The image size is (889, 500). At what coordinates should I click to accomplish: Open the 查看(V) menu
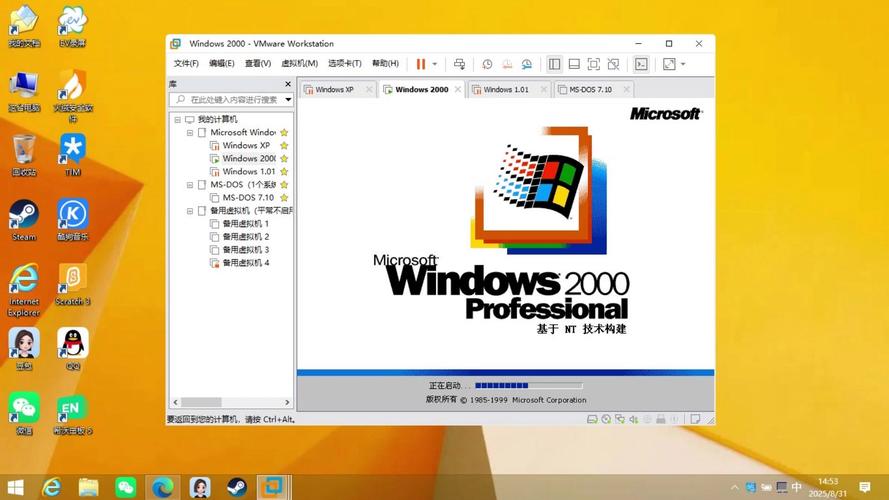click(x=258, y=63)
